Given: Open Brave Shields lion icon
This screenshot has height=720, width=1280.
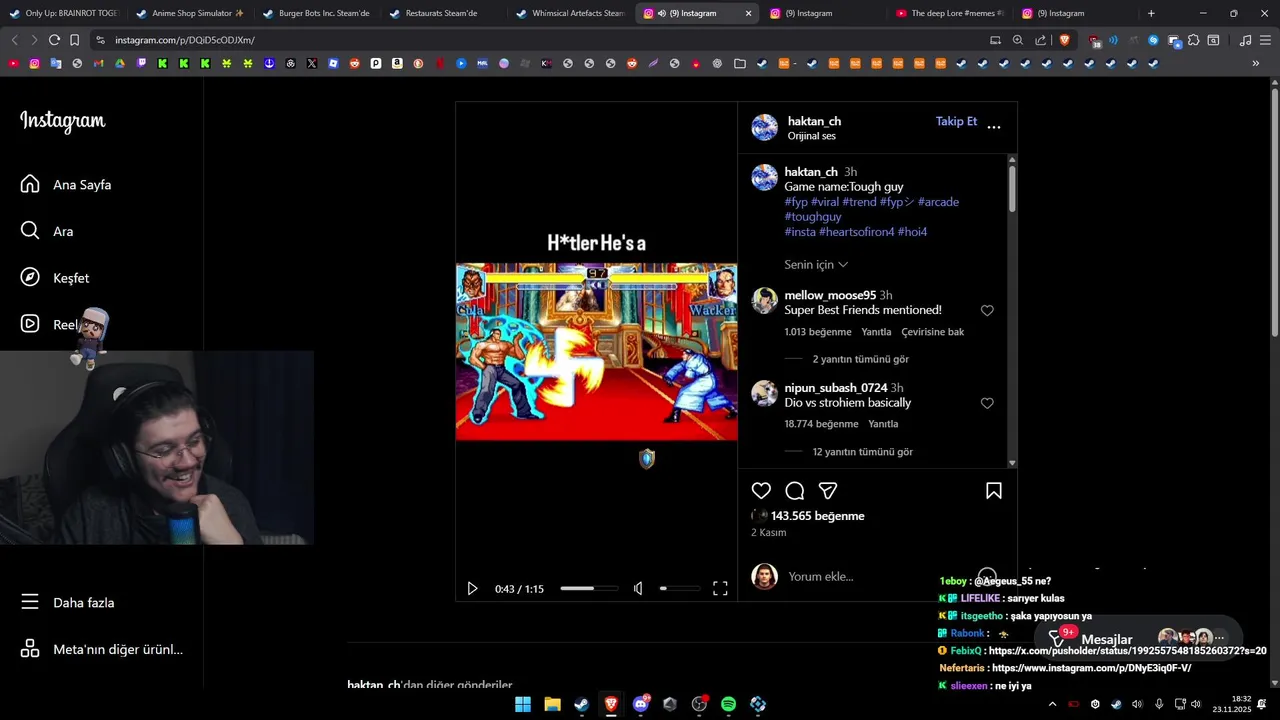Looking at the screenshot, I should [1064, 40].
